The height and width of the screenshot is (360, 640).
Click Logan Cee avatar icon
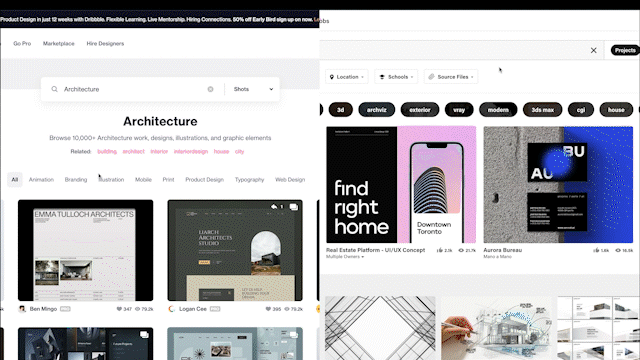point(171,309)
